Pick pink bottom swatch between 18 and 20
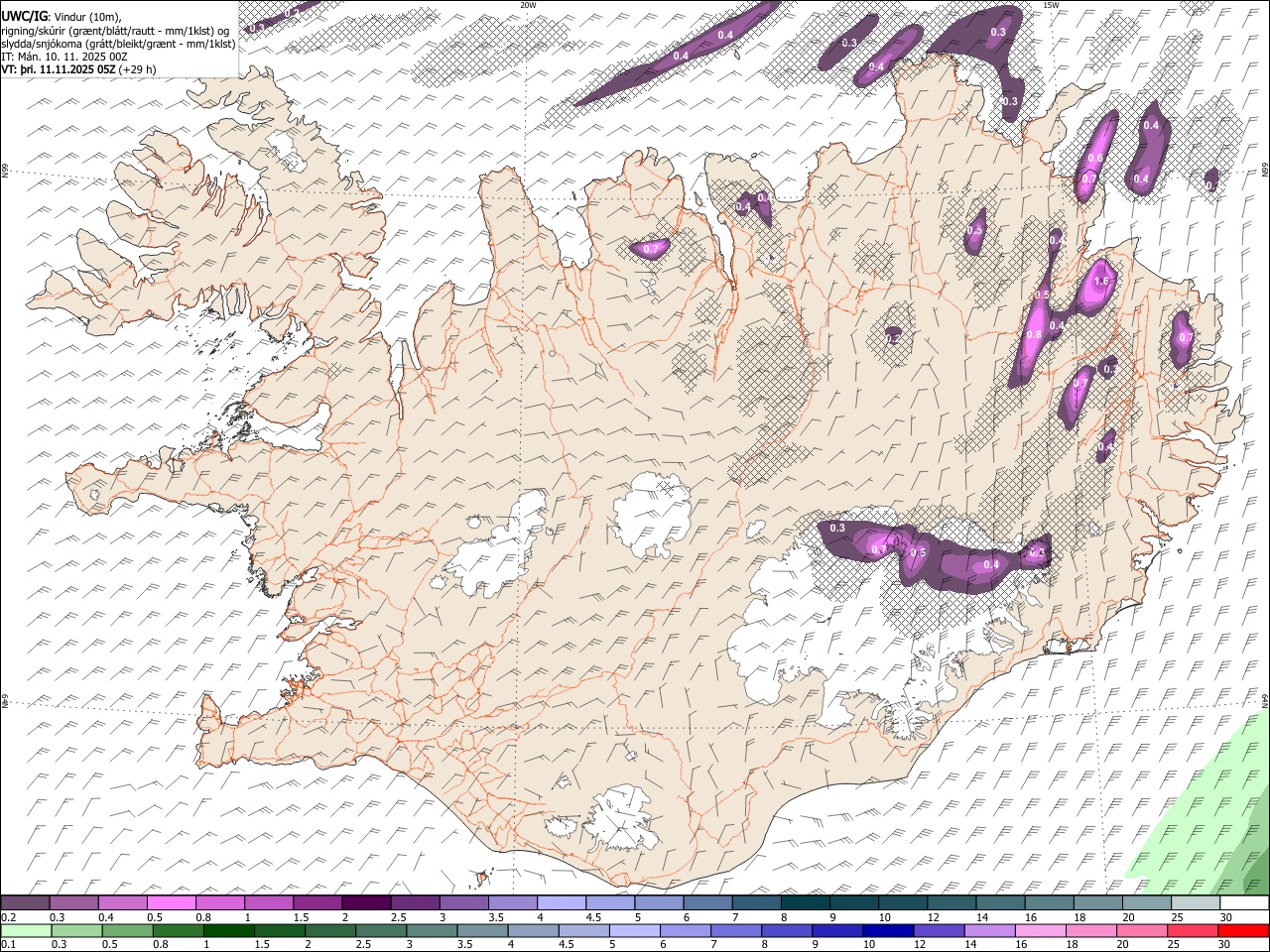Image resolution: width=1270 pixels, height=952 pixels. coord(1089,930)
